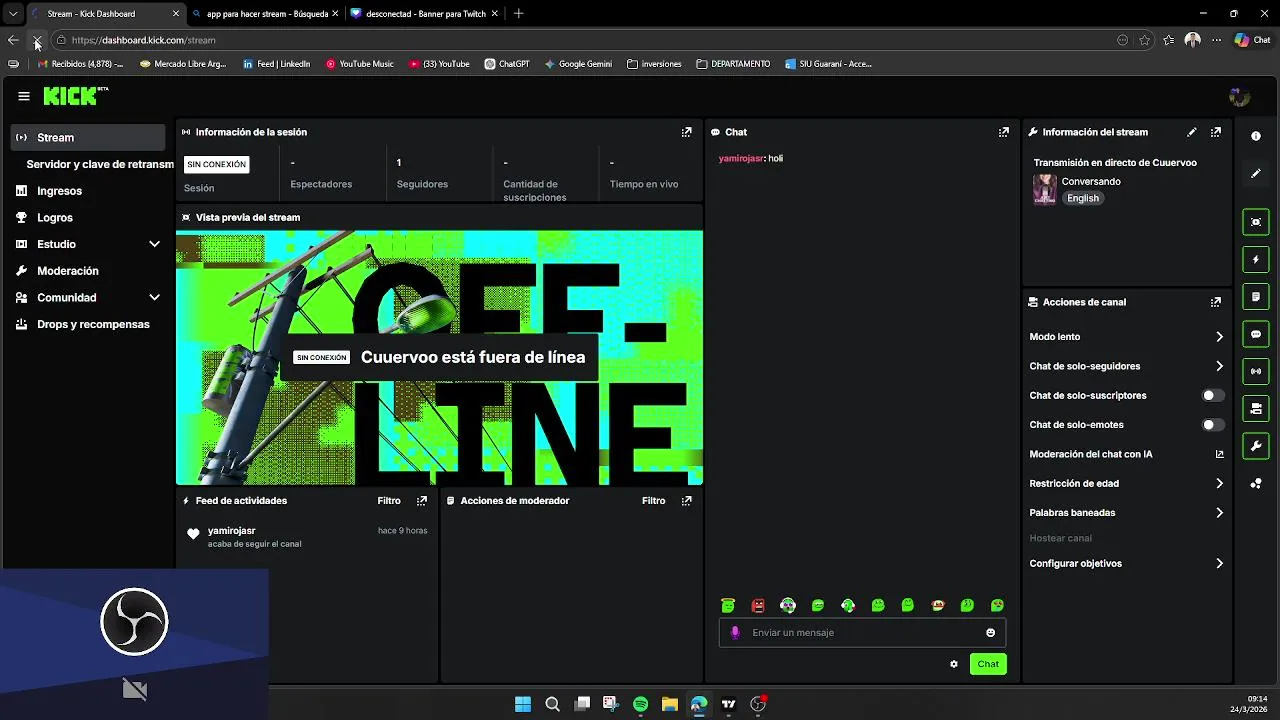Screen dimensions: 1280x720
Task: Insert the headphones emote
Action: click(x=788, y=606)
